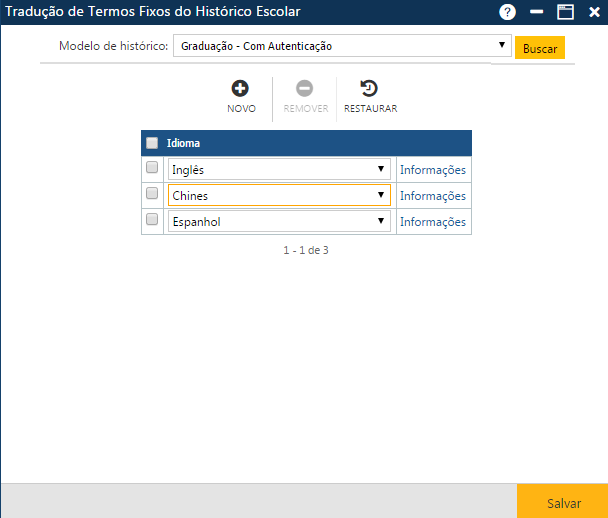Click the Idioma column header
The height and width of the screenshot is (518, 608).
pyautogui.click(x=183, y=143)
